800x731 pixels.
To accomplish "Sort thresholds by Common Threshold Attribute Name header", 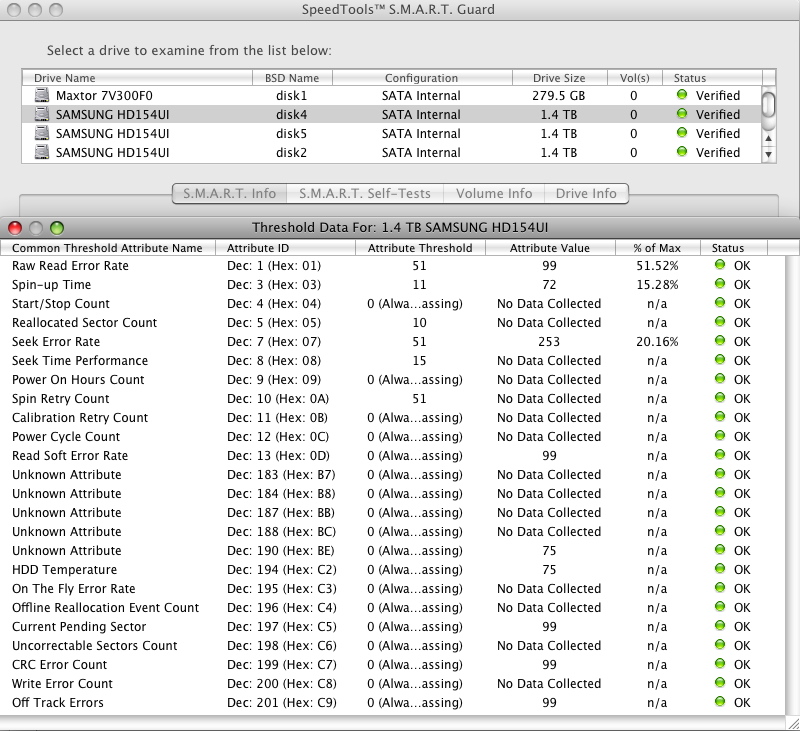I will pos(107,248).
